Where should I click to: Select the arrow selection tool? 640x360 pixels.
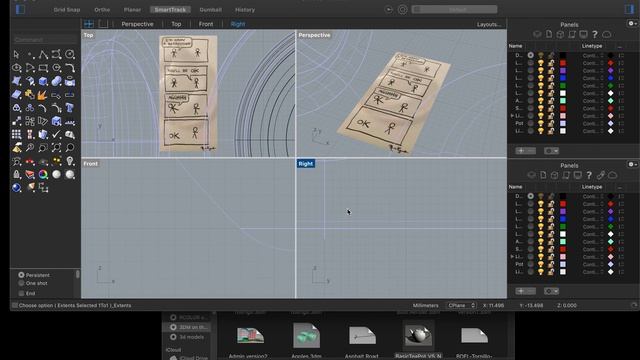point(16,54)
